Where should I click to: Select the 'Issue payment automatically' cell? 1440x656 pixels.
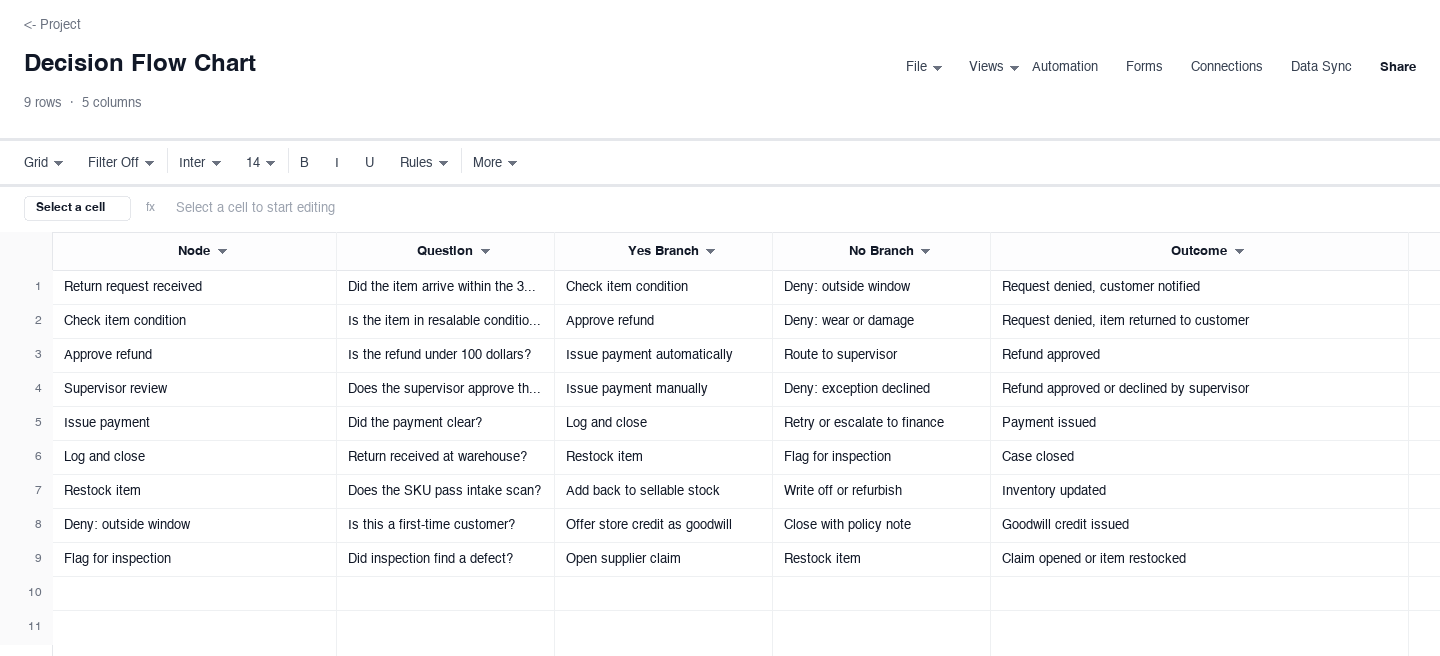tap(663, 355)
